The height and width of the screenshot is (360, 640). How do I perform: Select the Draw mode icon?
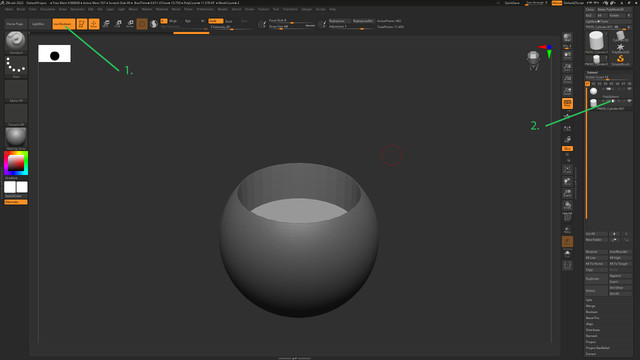click(x=94, y=24)
